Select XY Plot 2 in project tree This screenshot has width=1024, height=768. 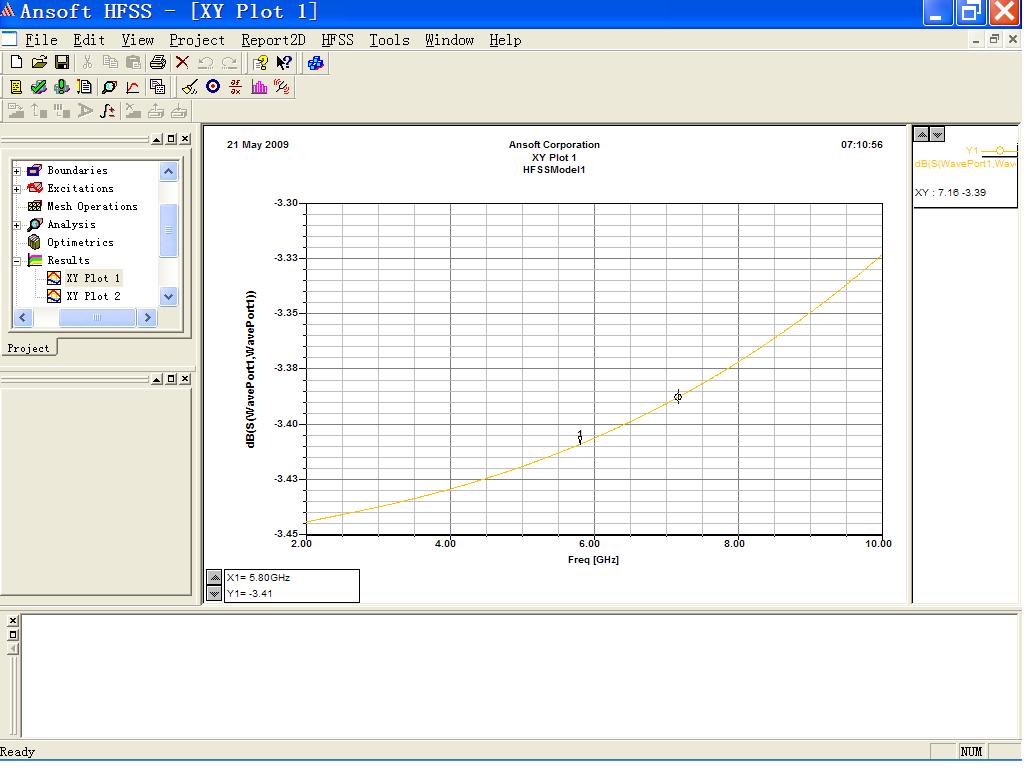pyautogui.click(x=93, y=297)
